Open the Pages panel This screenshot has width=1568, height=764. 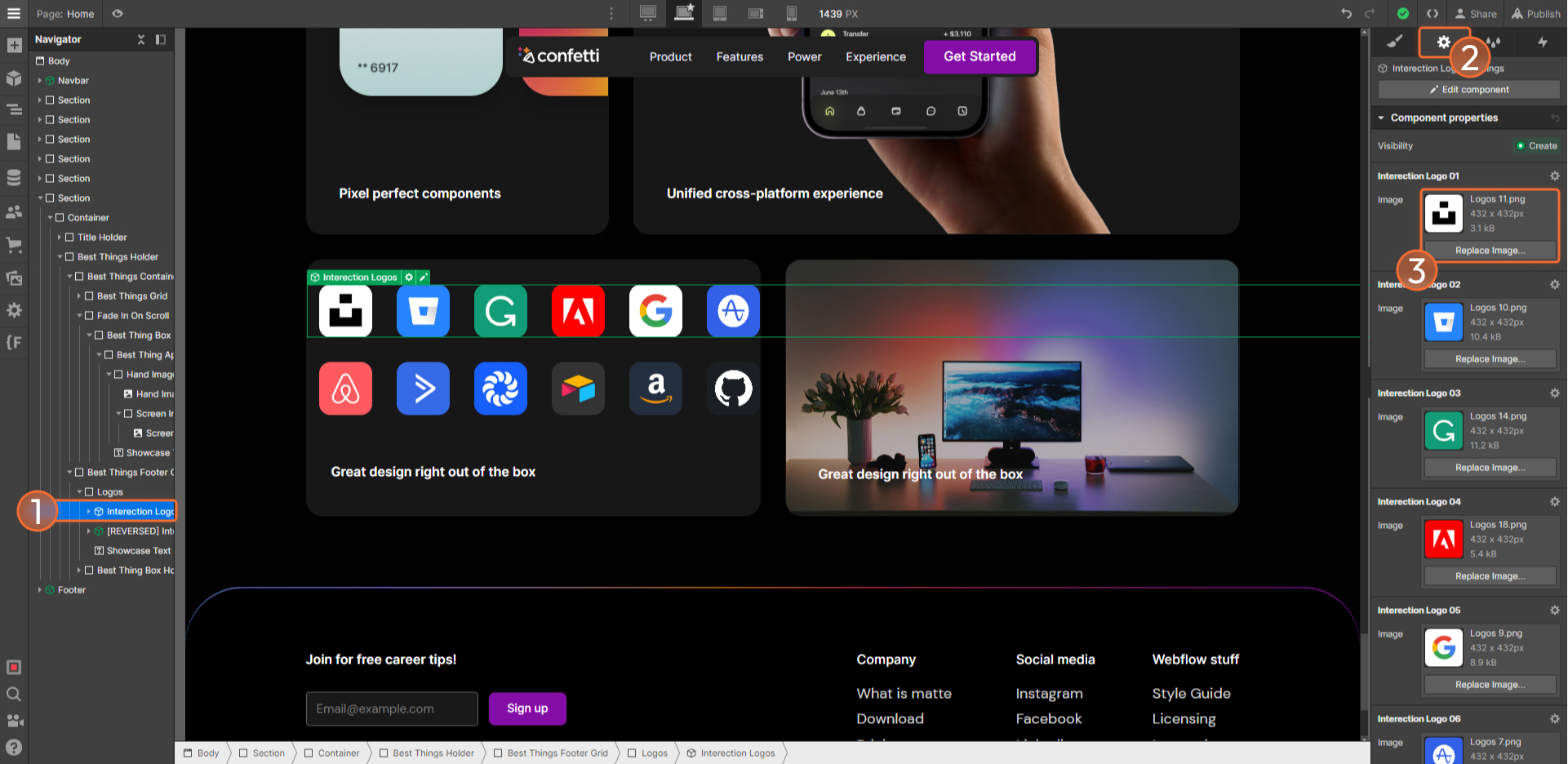pyautogui.click(x=14, y=141)
